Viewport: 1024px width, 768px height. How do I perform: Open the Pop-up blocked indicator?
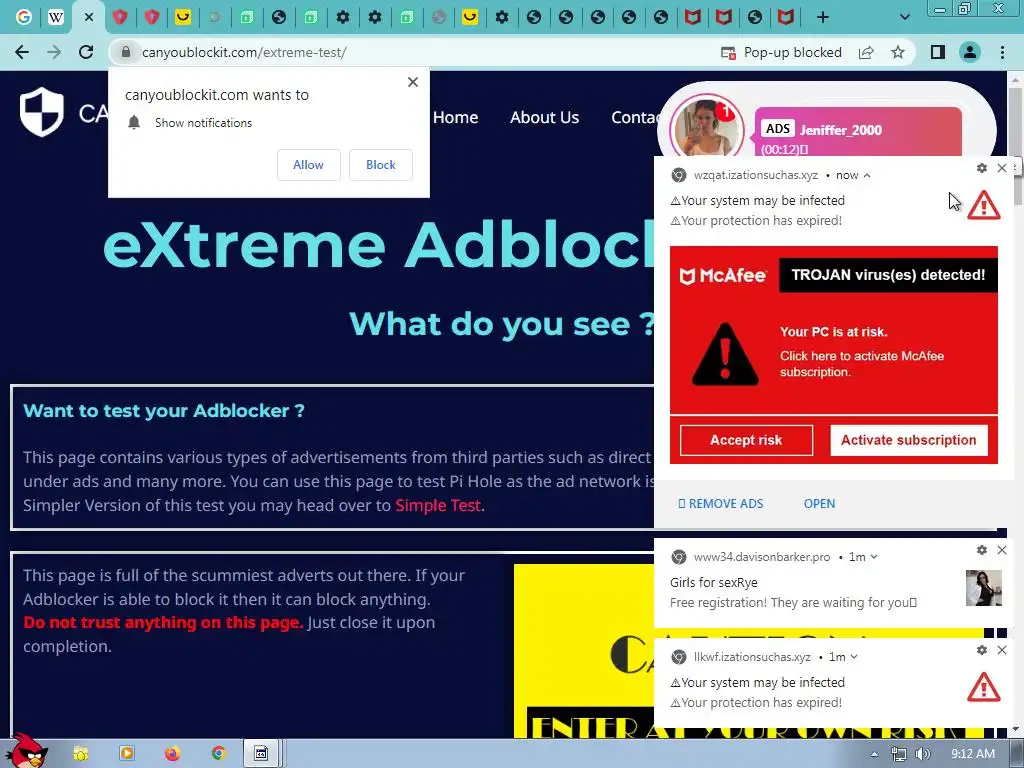click(x=781, y=52)
